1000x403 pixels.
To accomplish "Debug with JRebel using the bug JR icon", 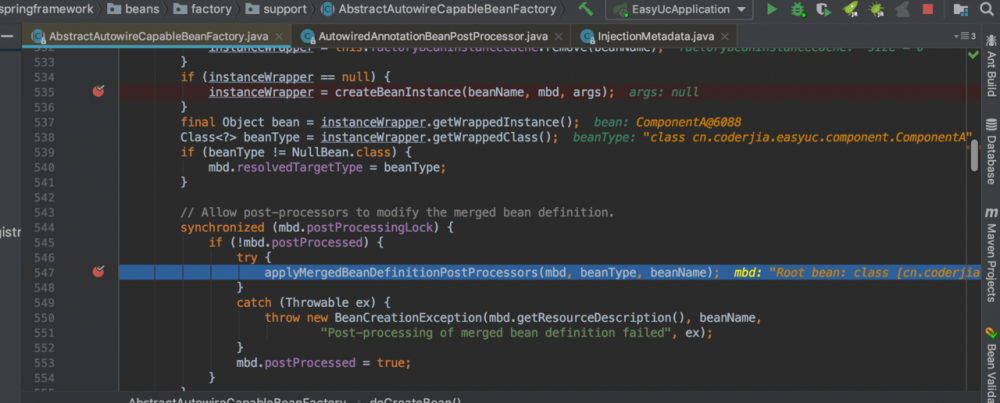I will tap(876, 9).
